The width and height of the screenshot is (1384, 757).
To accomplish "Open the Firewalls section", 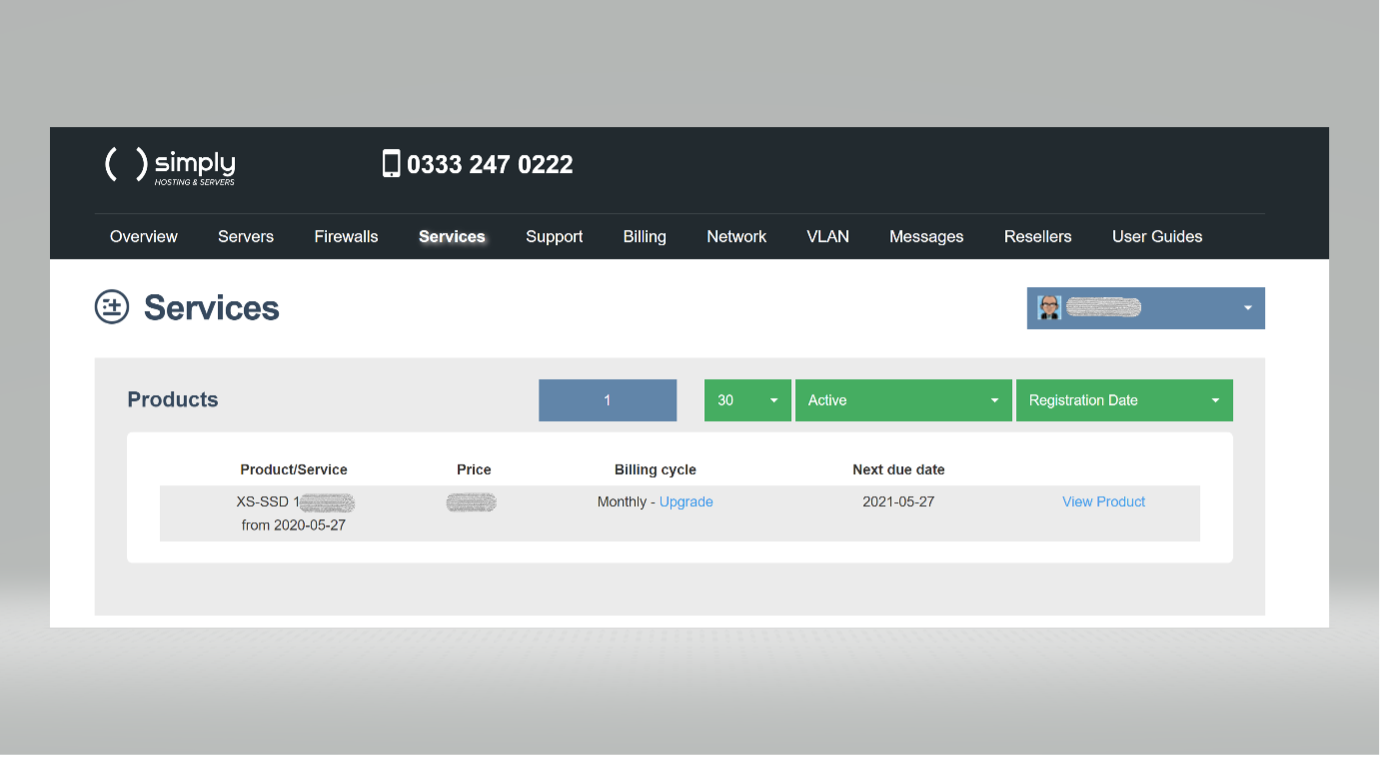I will 346,236.
